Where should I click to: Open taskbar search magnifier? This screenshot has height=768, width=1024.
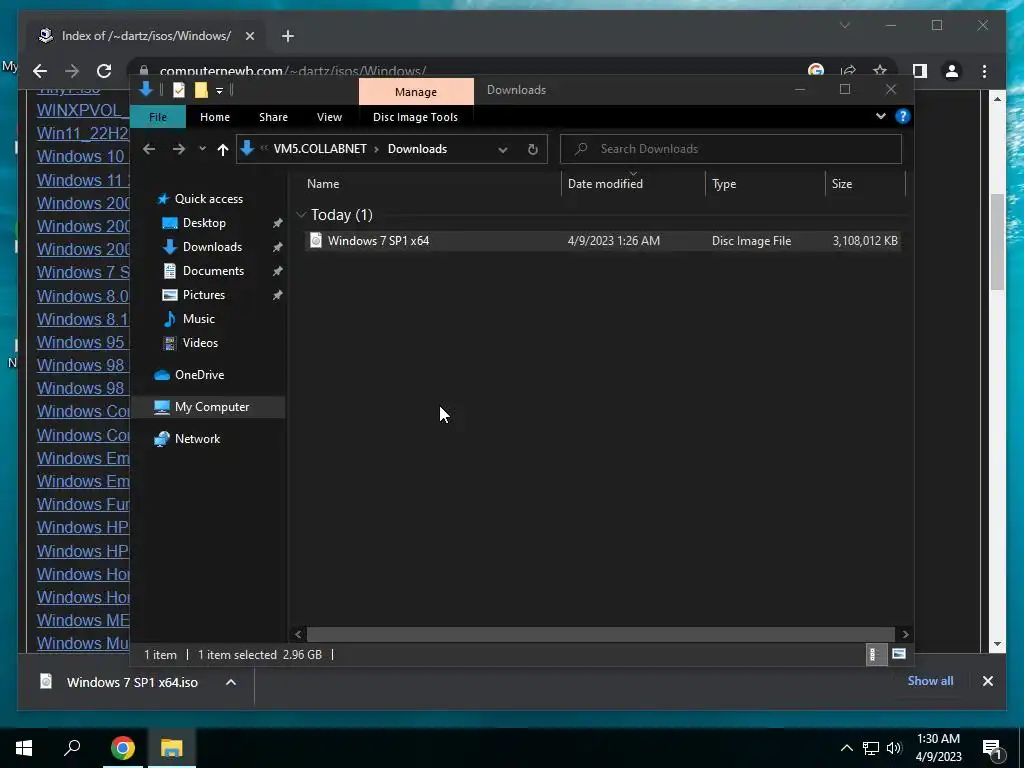(72, 748)
